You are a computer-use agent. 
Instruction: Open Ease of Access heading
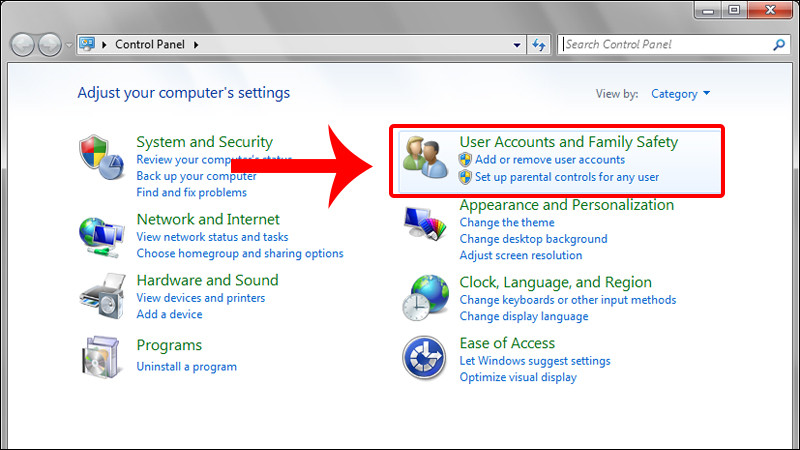point(507,343)
